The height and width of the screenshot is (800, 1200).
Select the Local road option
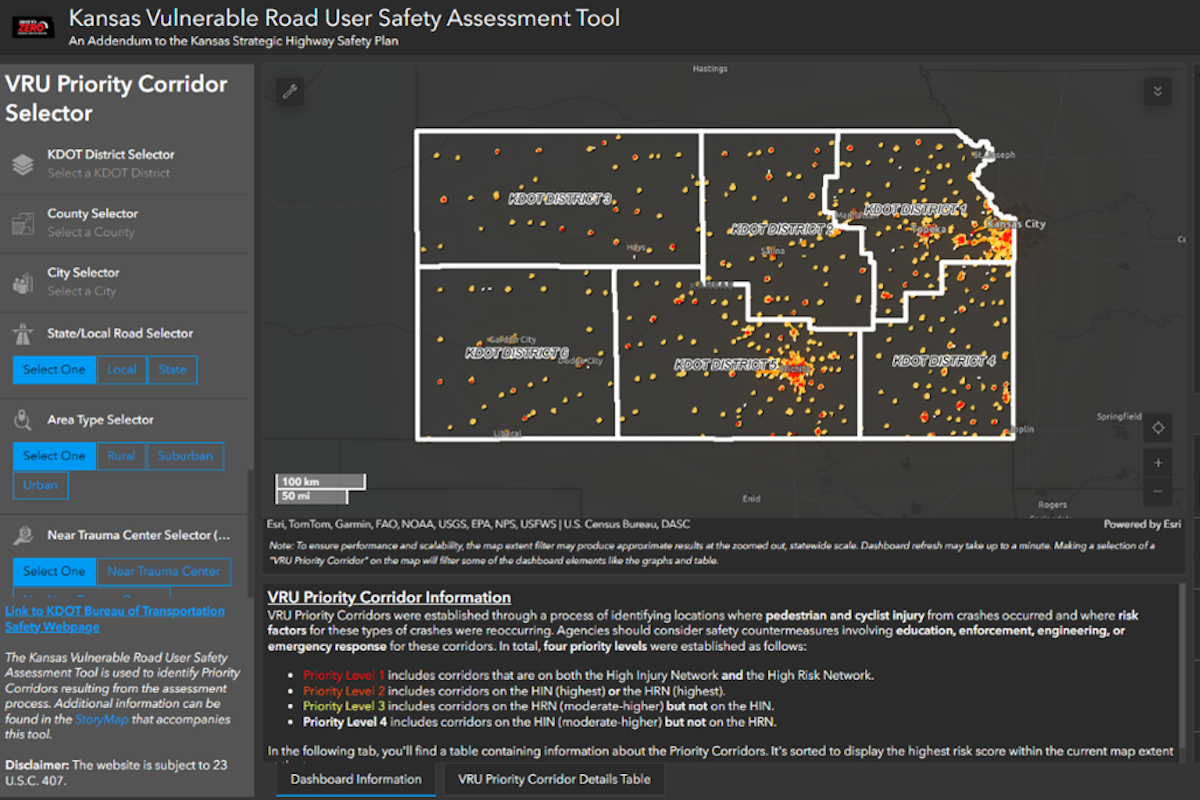(x=121, y=370)
